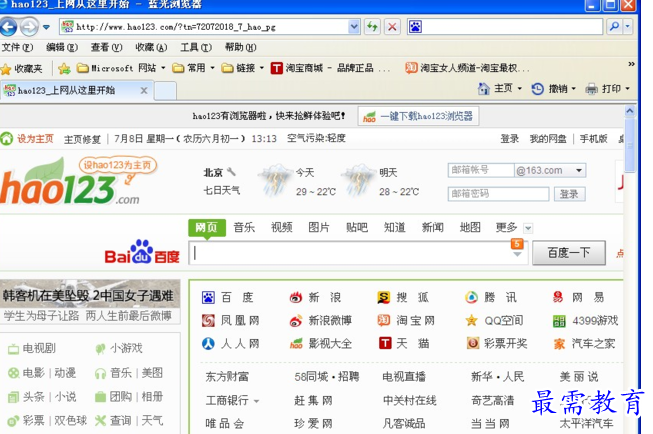Click the 主页 home icon in command bar
Screen dimensions: 653x434
pyautogui.click(x=484, y=89)
